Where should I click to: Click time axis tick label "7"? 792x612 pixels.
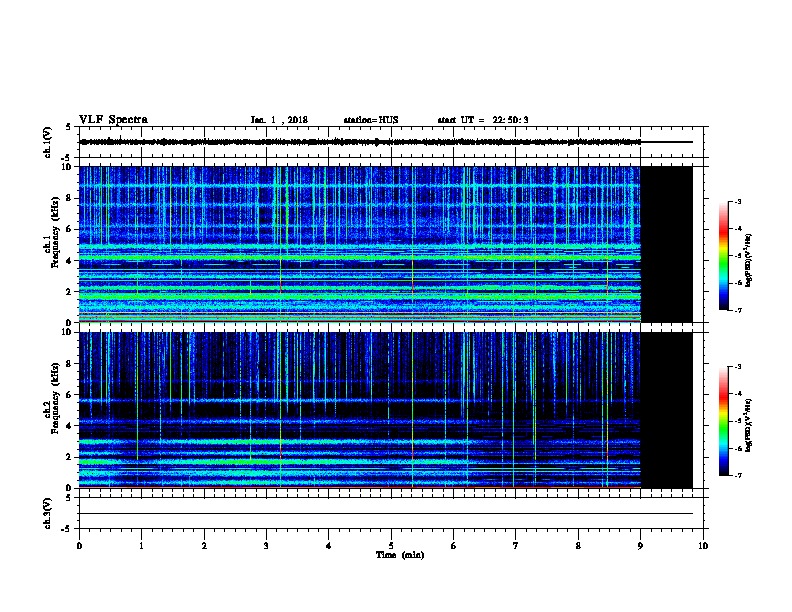click(x=516, y=546)
